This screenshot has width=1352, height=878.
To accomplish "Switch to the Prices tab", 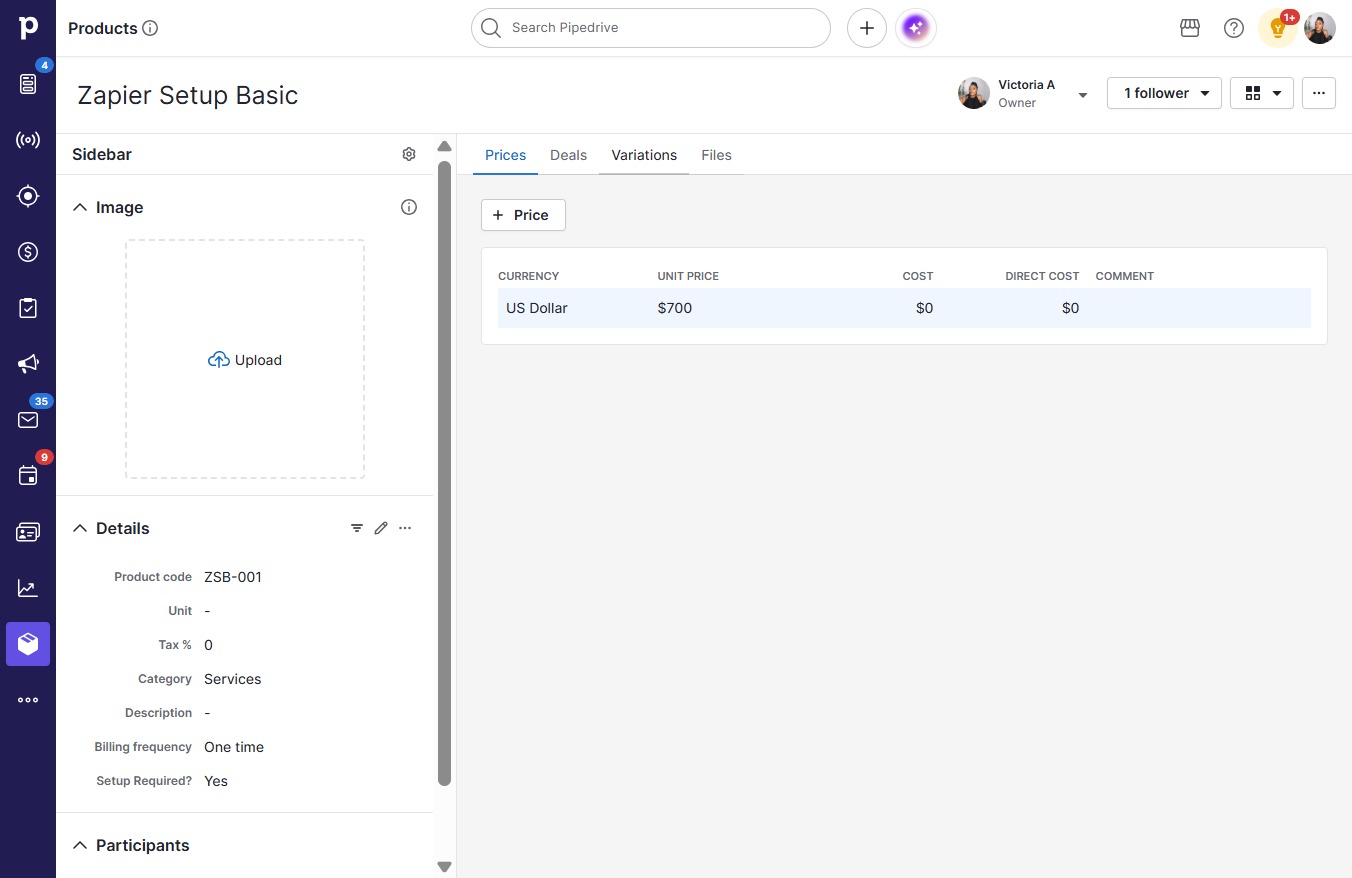I will (505, 155).
